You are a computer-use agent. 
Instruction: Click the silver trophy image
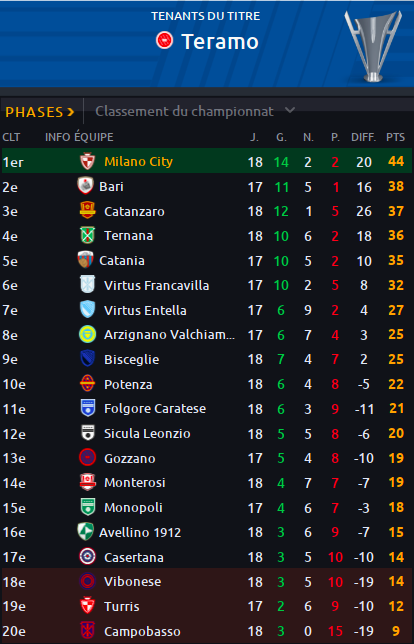click(x=373, y=45)
